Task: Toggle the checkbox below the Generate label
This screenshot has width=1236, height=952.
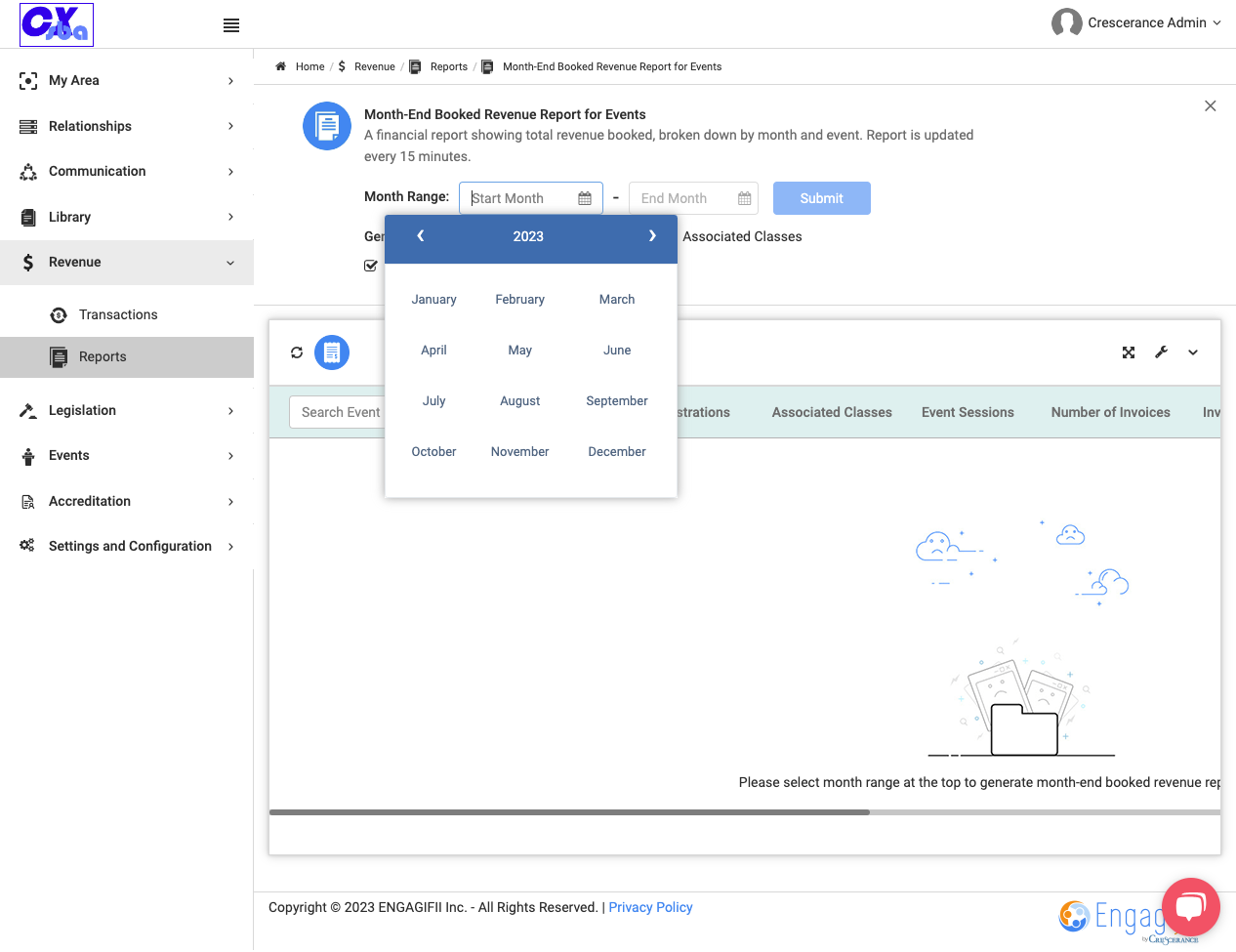Action: click(x=371, y=266)
